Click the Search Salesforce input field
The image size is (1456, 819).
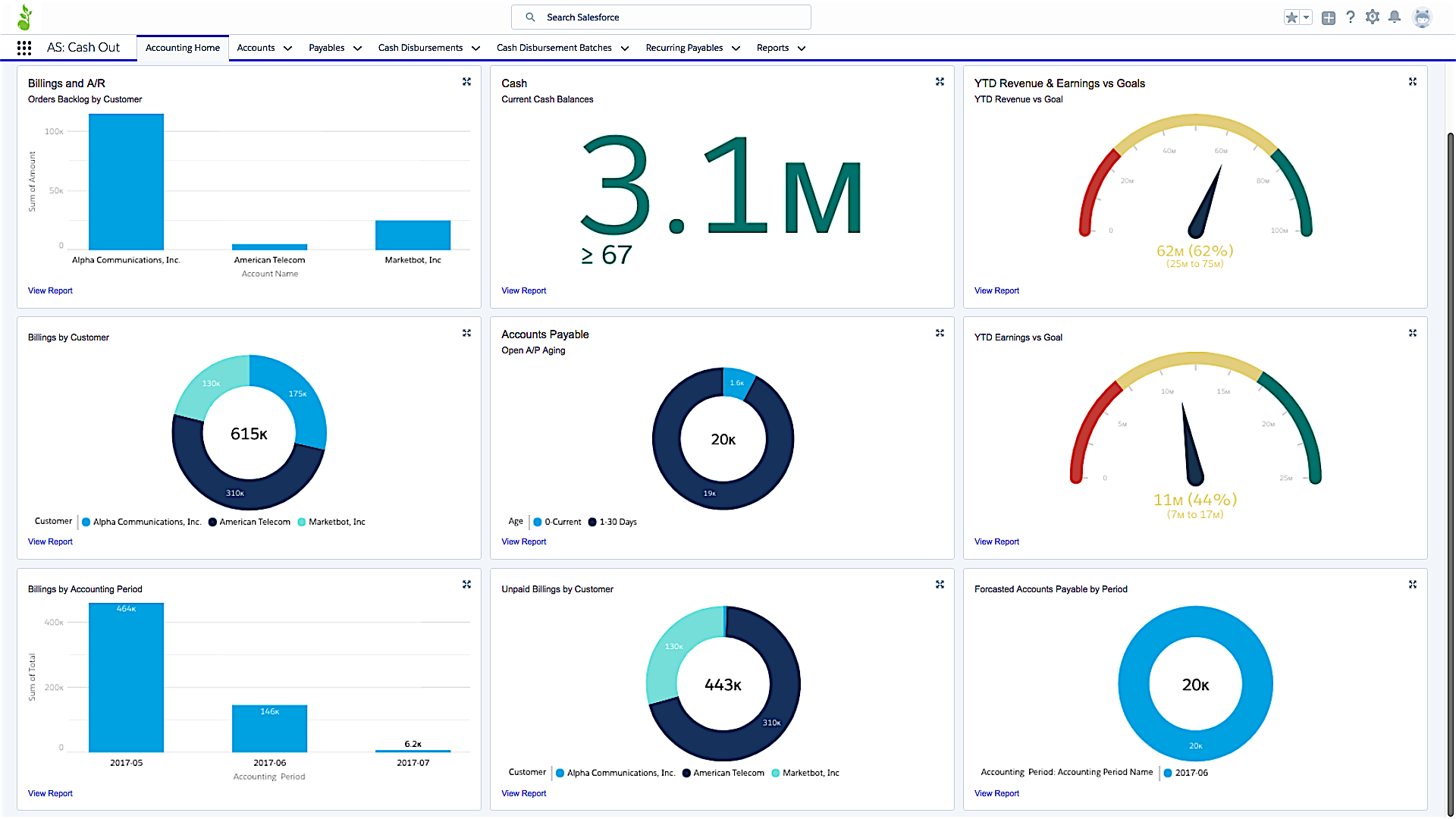667,17
